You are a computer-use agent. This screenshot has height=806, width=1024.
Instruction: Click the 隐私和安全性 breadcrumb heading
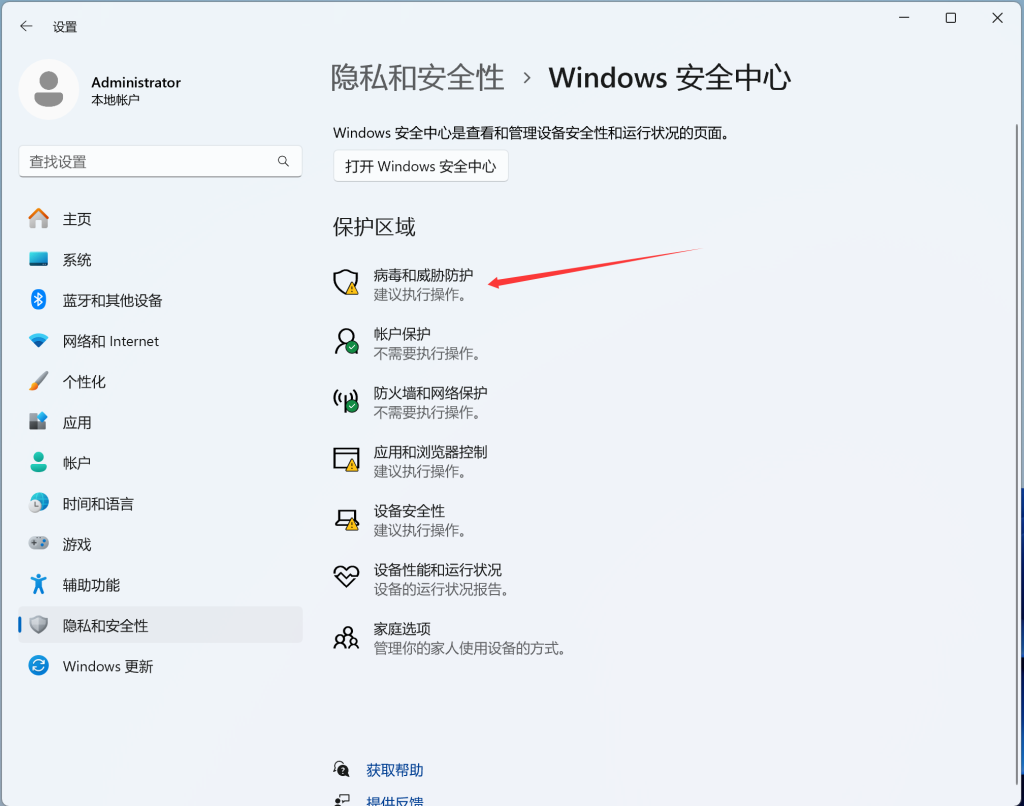(417, 78)
